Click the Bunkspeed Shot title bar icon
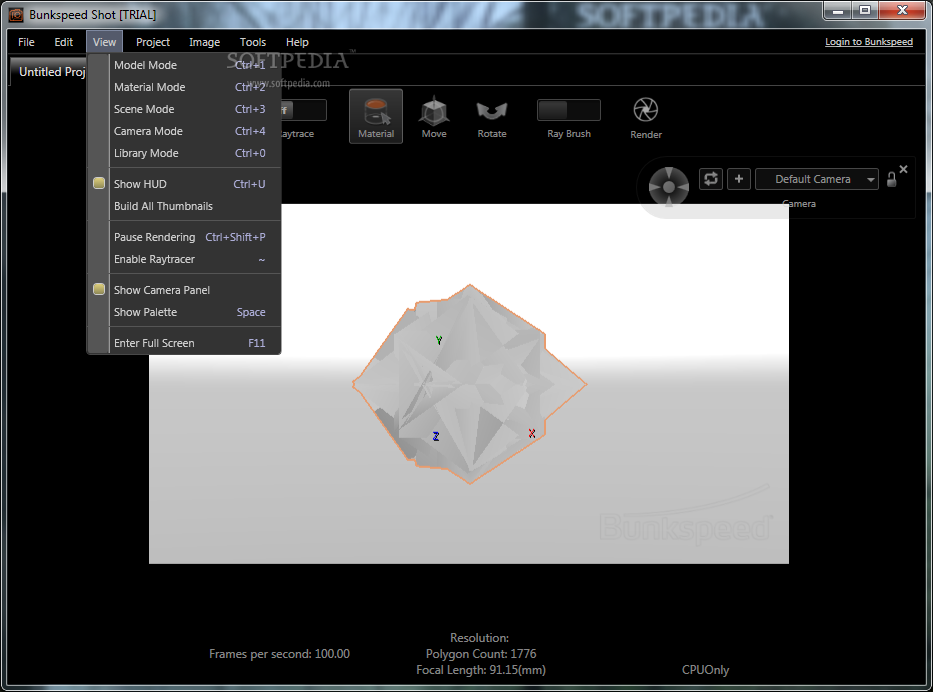Viewport: 933px width, 692px height. (x=16, y=15)
